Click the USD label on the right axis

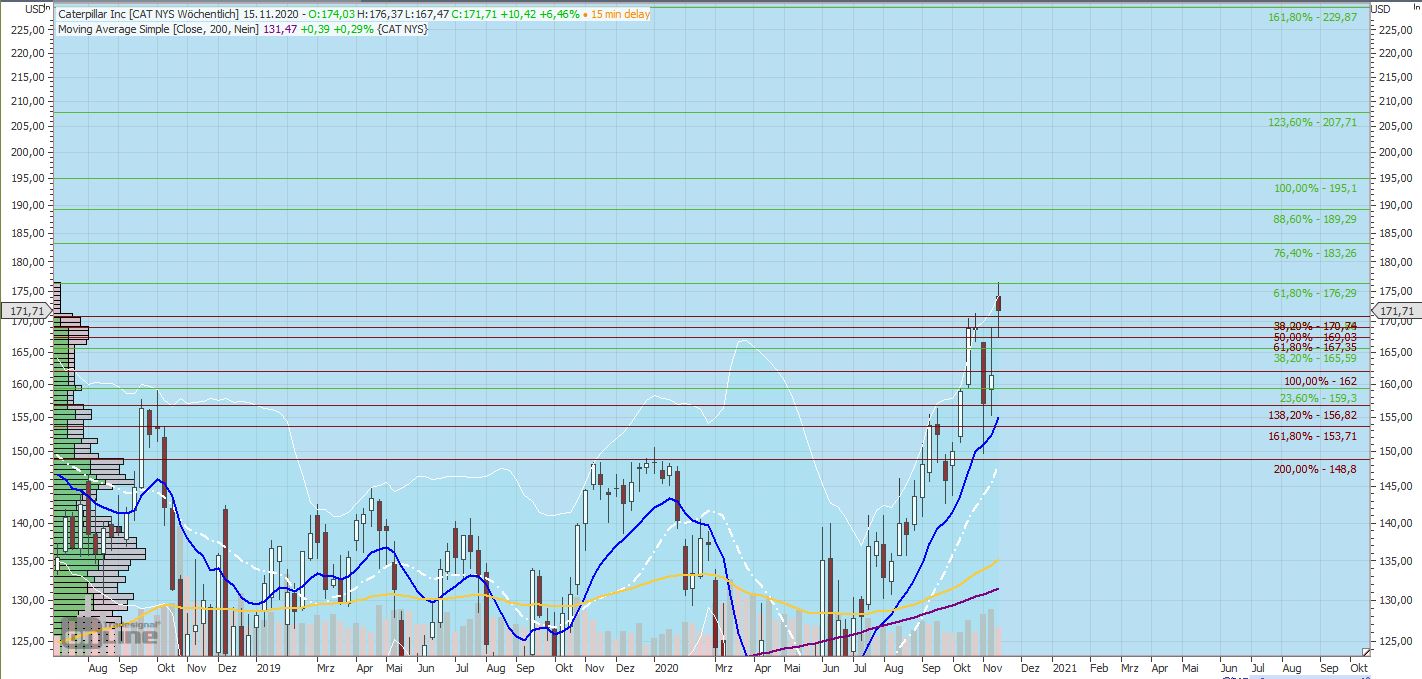pyautogui.click(x=1381, y=9)
